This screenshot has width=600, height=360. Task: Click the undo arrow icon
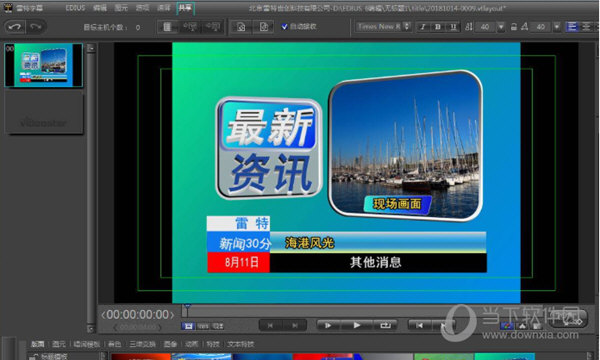click(x=15, y=27)
